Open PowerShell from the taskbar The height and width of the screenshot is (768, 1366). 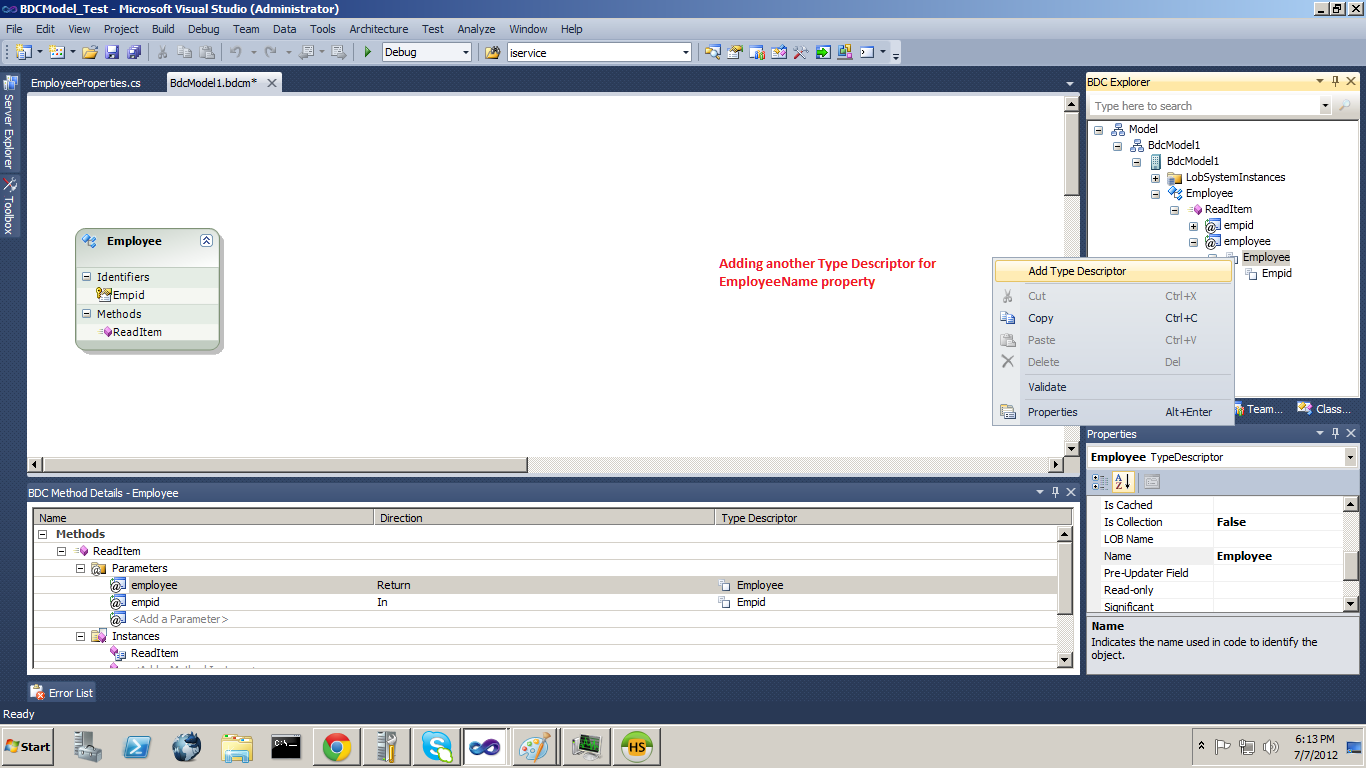click(x=136, y=746)
